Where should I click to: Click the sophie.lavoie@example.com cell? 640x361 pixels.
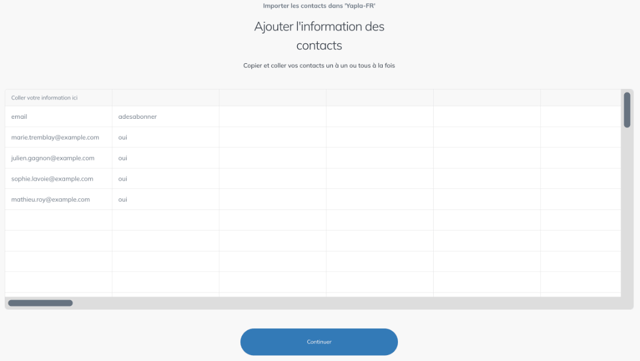coord(59,179)
